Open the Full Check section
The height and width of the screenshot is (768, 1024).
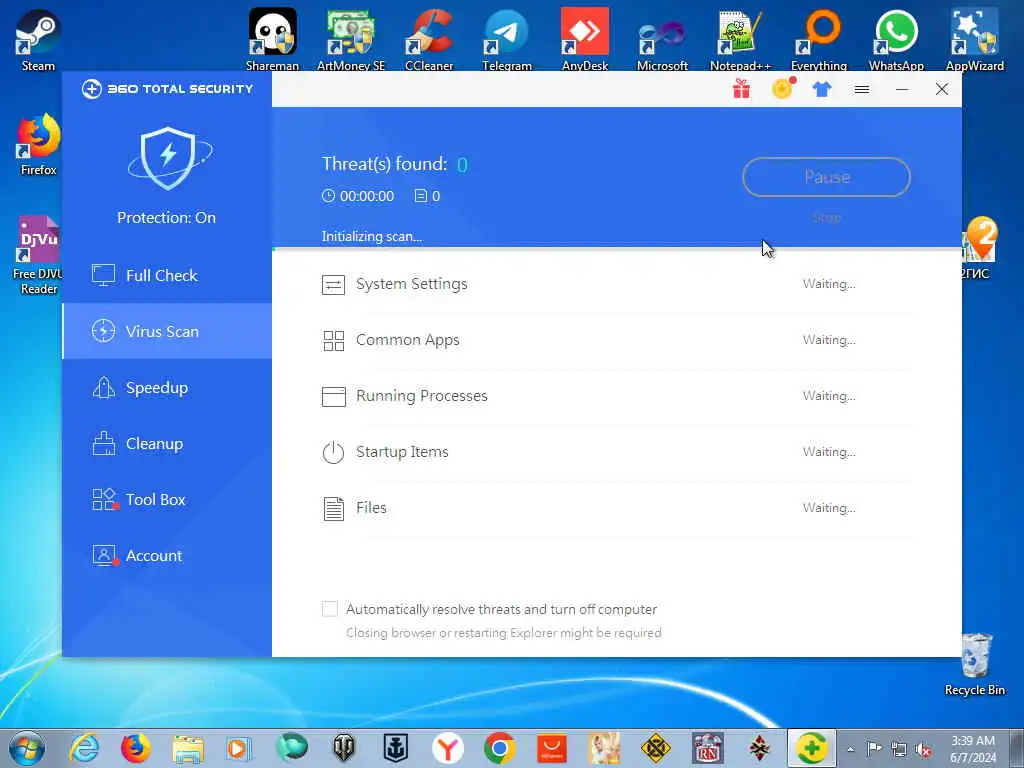(x=167, y=276)
